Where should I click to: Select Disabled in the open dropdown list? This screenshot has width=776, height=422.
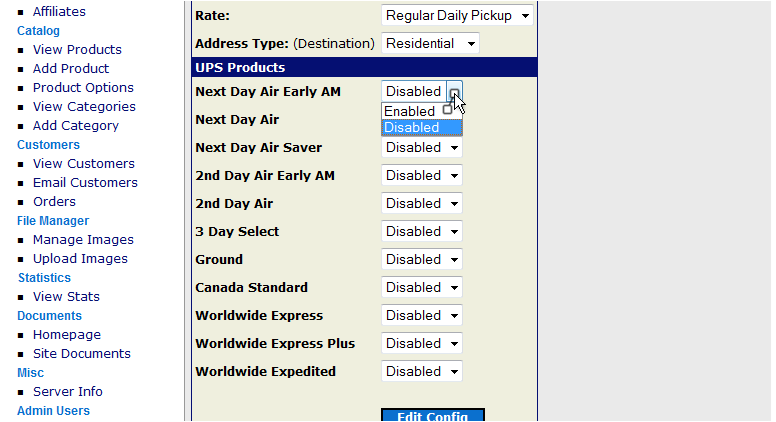pyautogui.click(x=421, y=128)
